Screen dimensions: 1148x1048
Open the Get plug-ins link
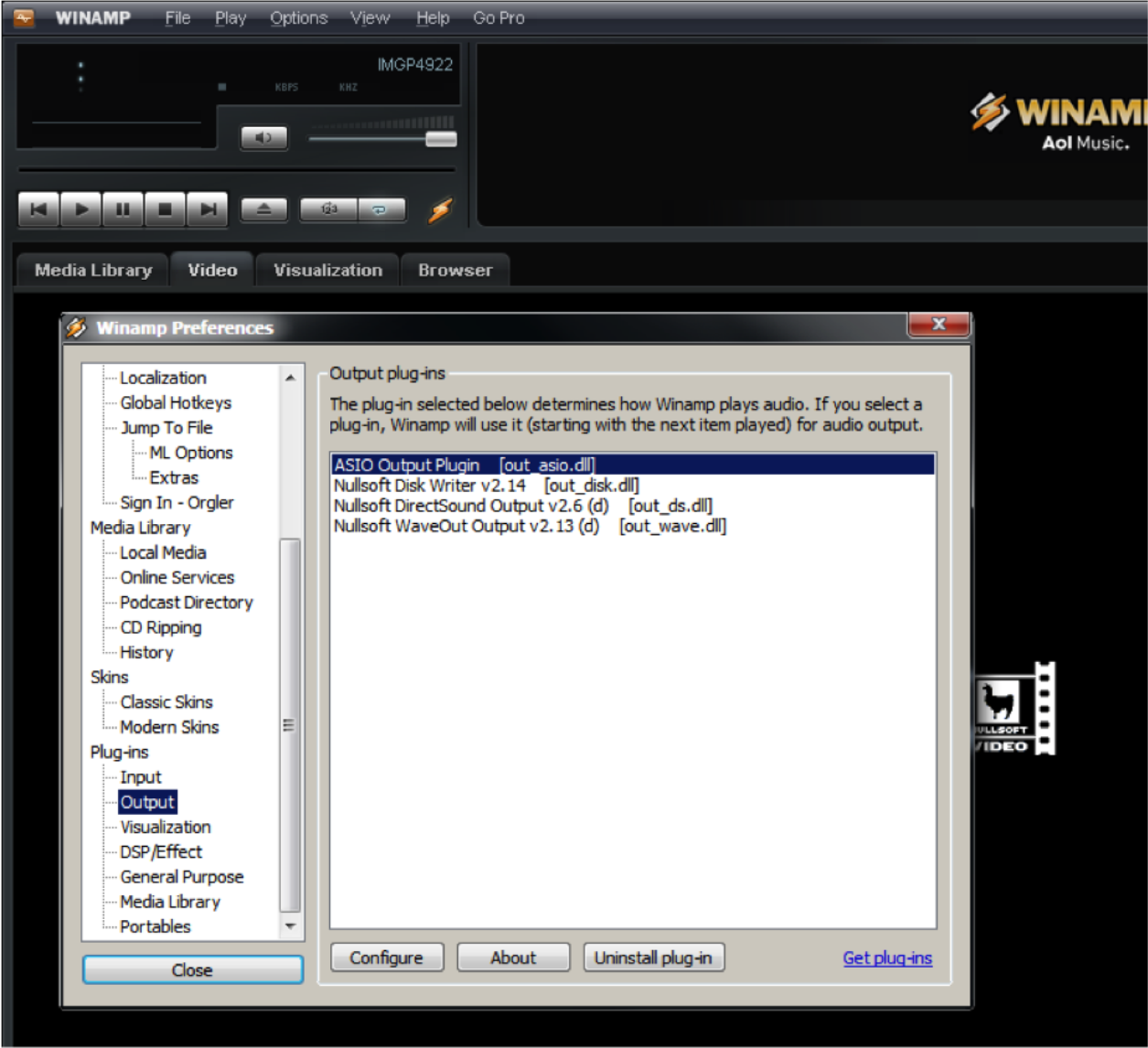pos(886,957)
